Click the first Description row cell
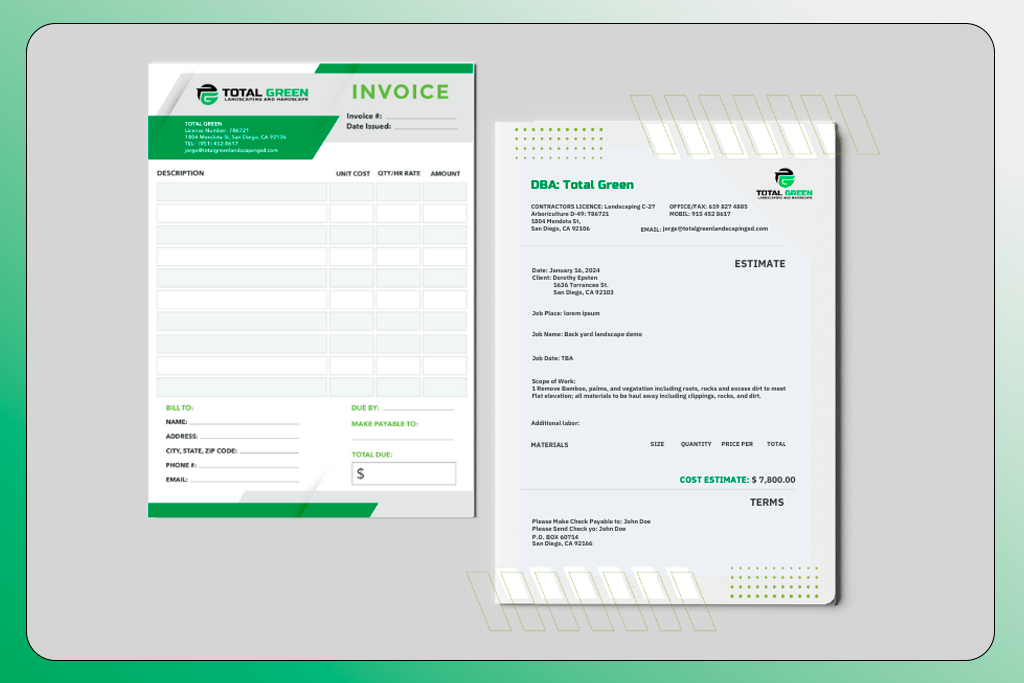 pos(241,192)
